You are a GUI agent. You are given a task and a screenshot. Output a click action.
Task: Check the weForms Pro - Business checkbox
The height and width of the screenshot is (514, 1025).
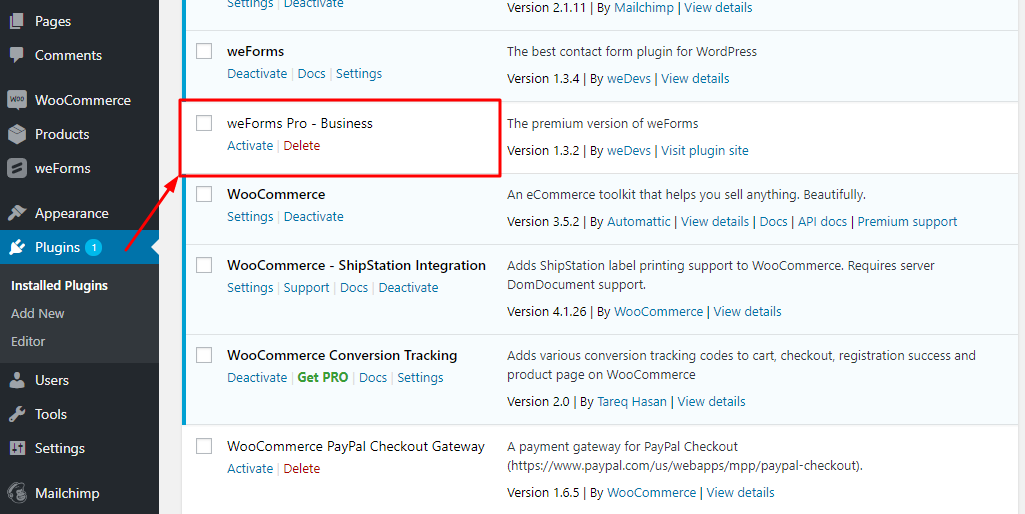pyautogui.click(x=204, y=123)
